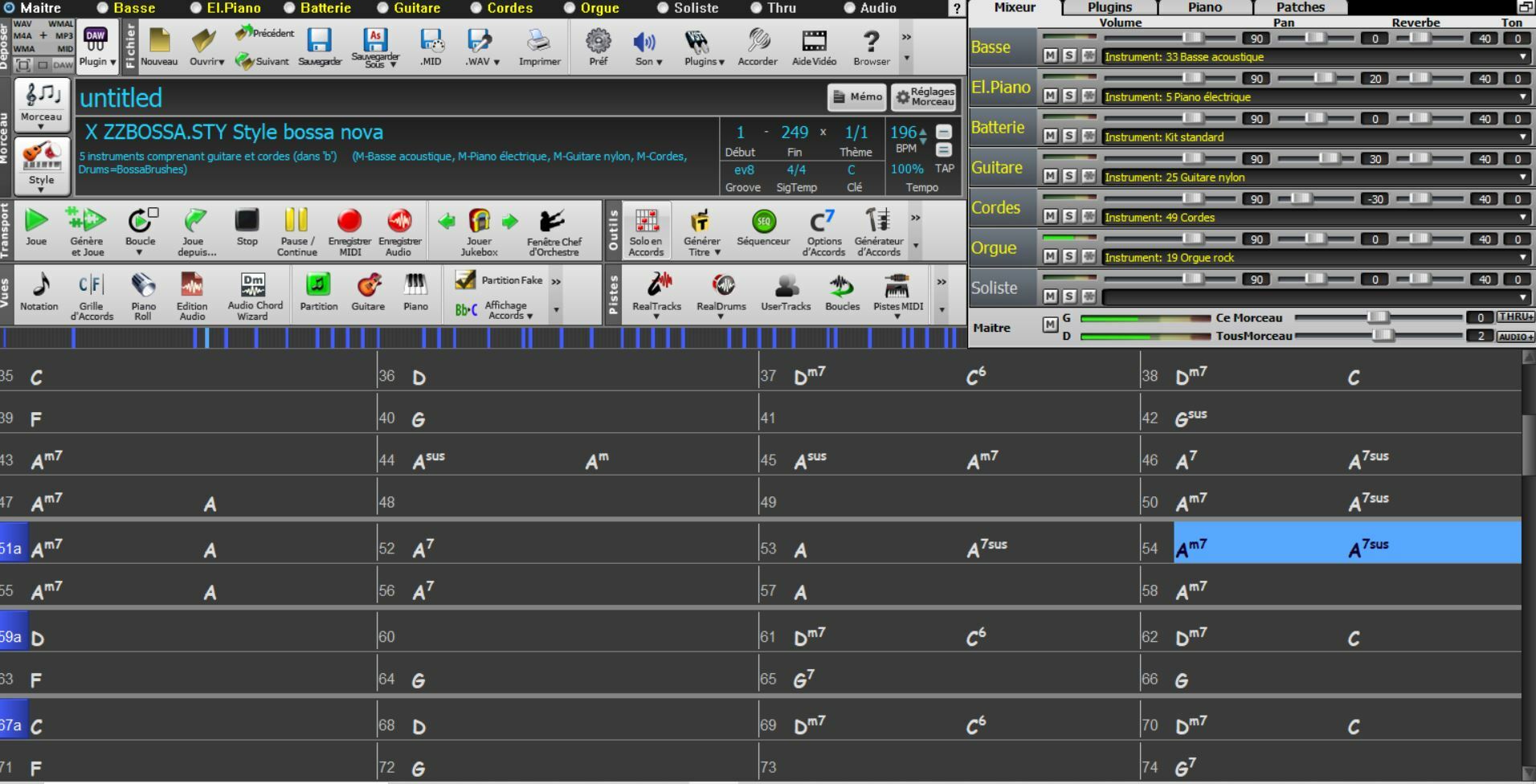Switch to the Patches tab
Viewport: 1536px width, 784px height.
point(1301,7)
